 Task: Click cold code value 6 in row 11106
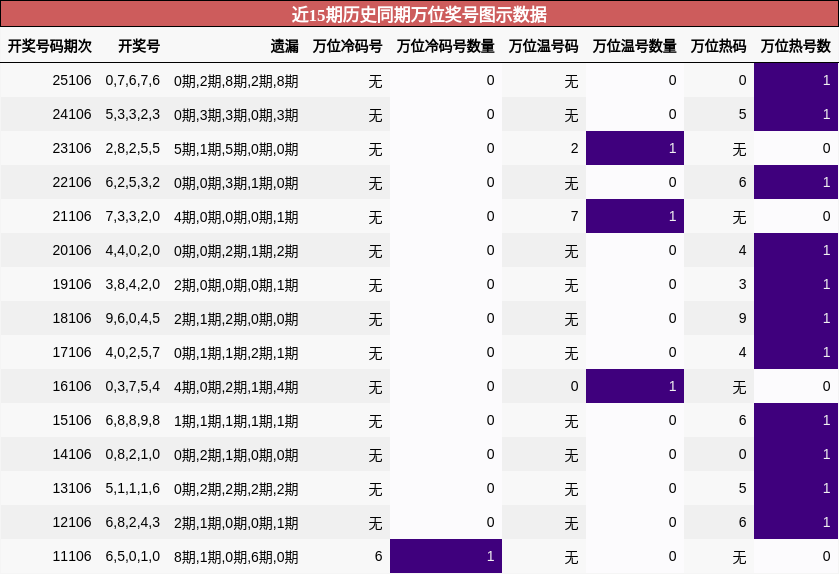[x=378, y=556]
